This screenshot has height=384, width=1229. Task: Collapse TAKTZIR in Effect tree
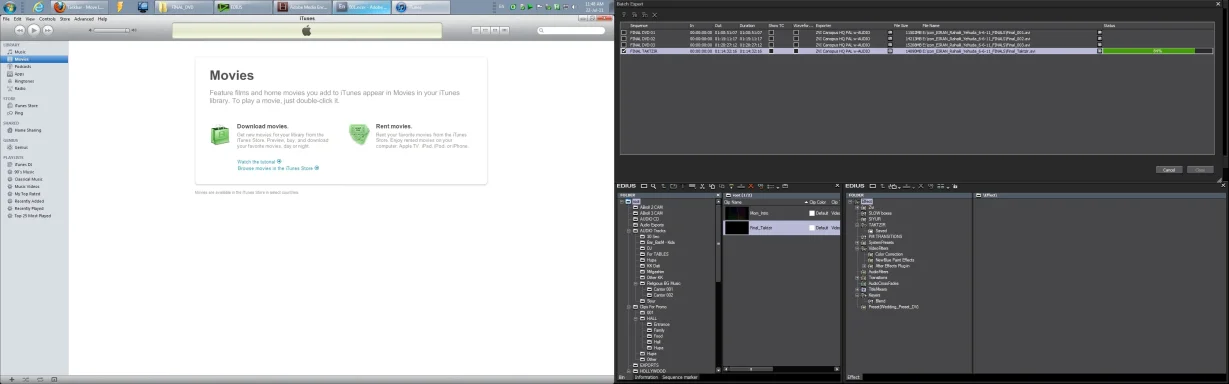(856, 224)
